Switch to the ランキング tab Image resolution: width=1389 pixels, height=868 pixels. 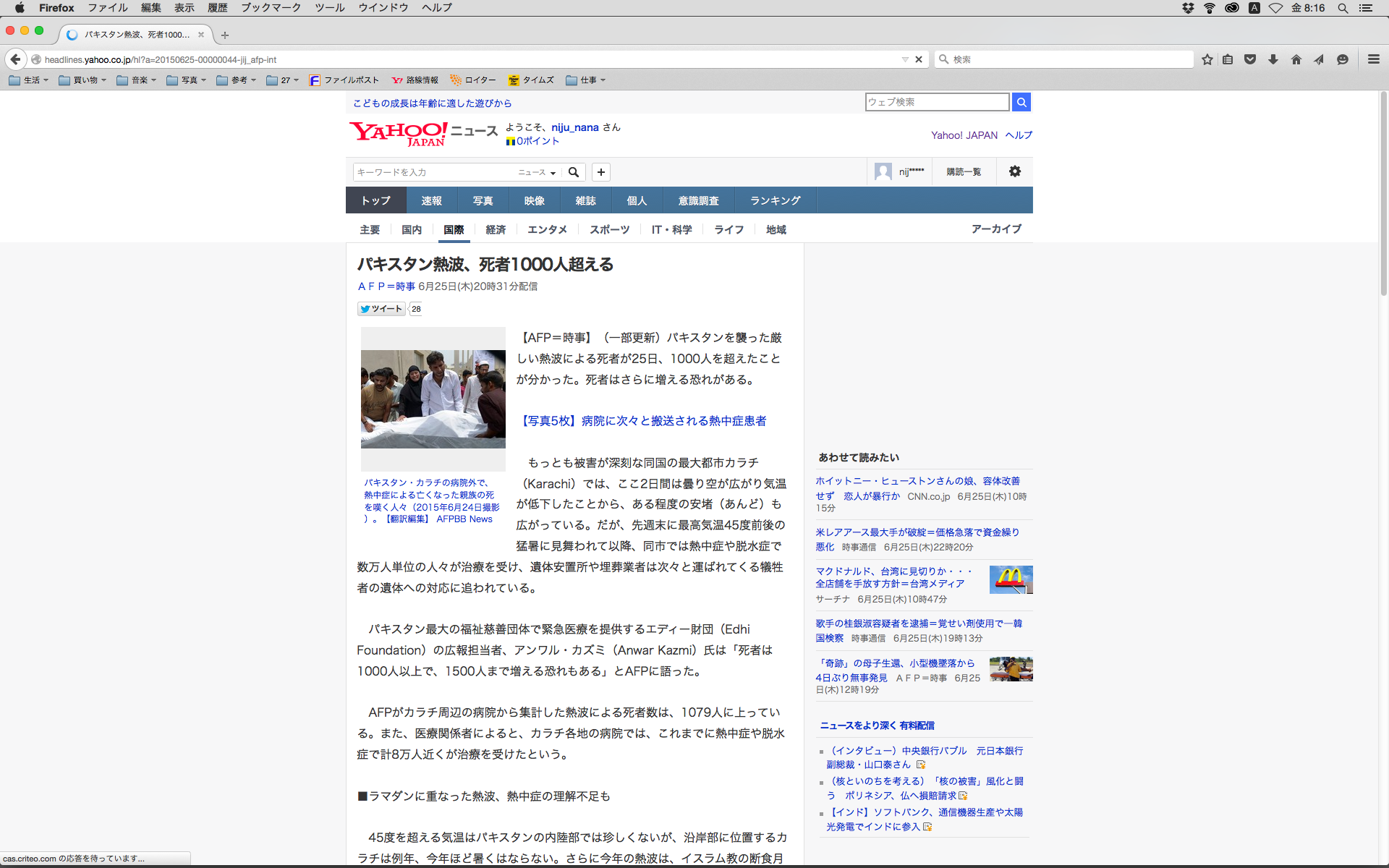[775, 200]
